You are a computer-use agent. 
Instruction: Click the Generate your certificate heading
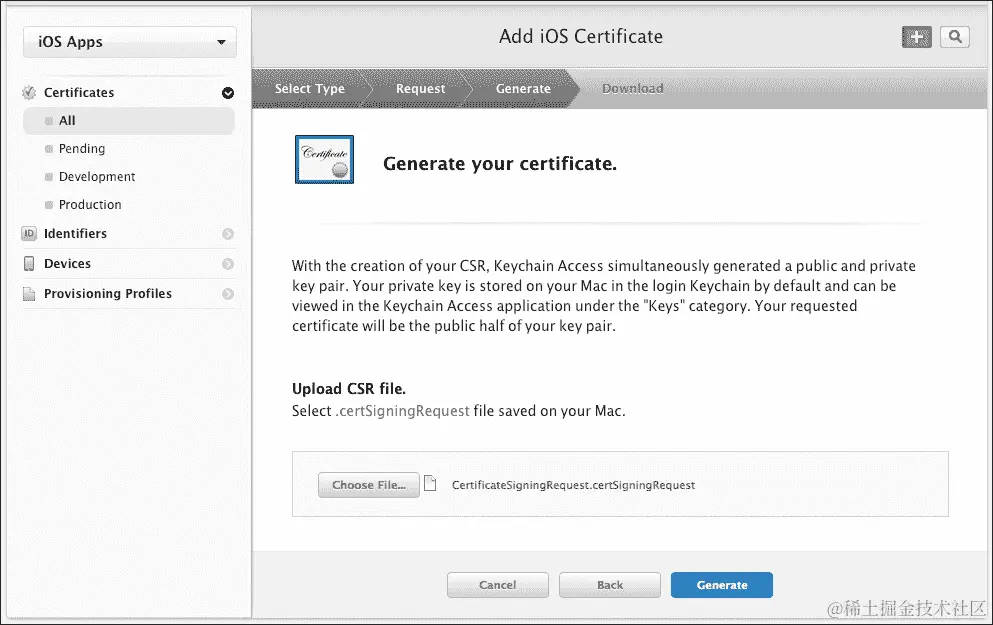pyautogui.click(x=500, y=164)
